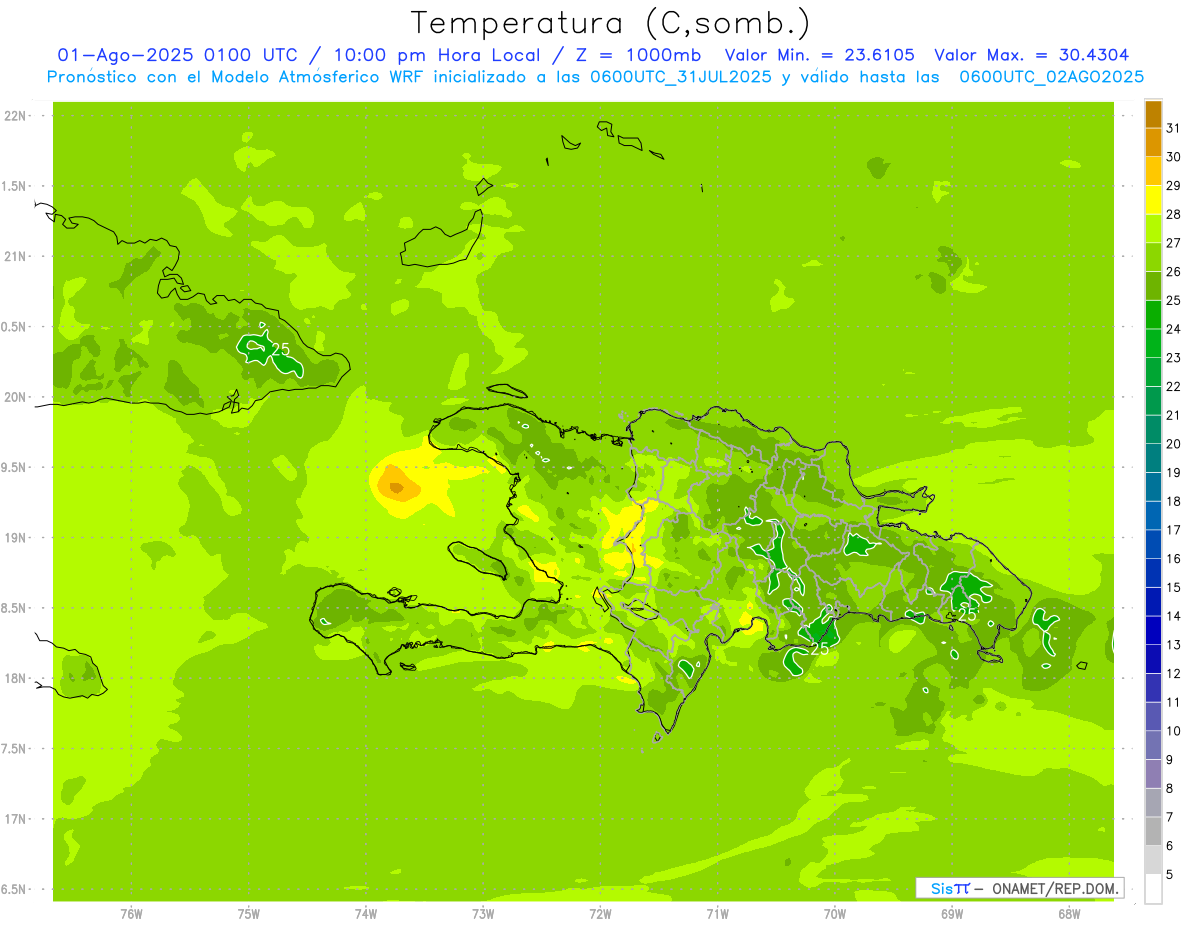Click the "26" colorbar label

coord(1174,272)
